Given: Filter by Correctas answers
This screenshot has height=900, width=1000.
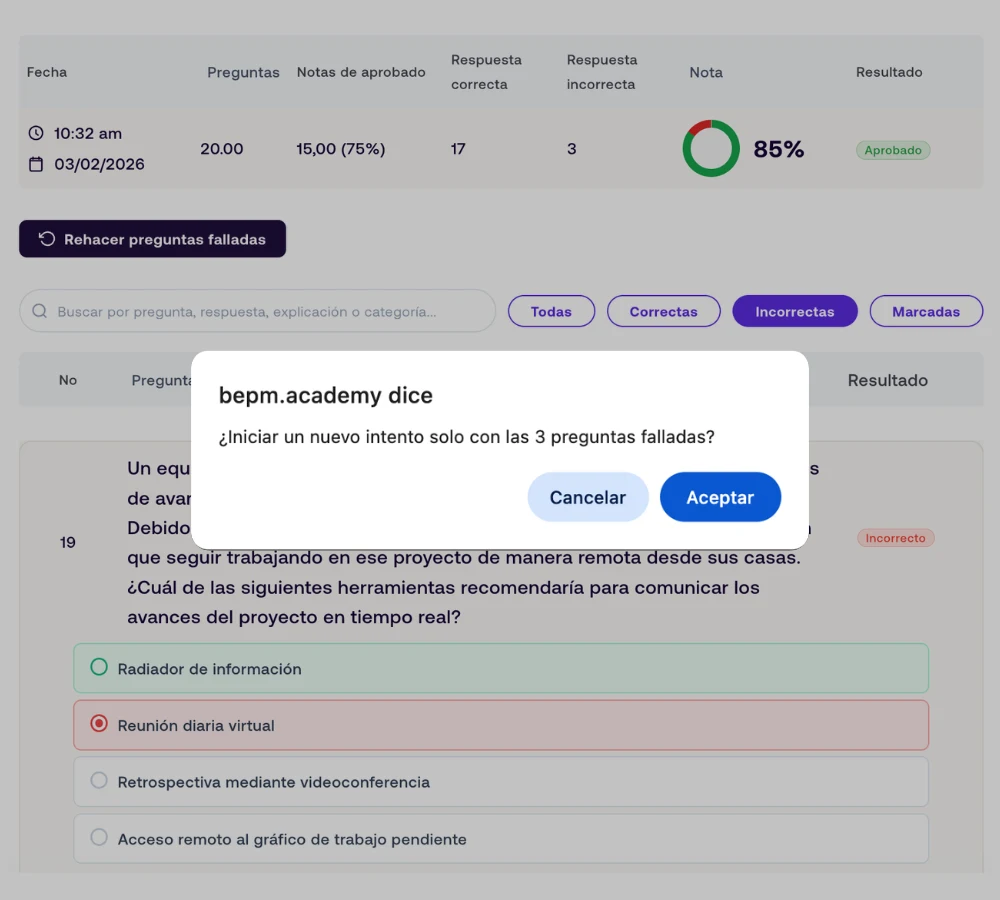Looking at the screenshot, I should coord(663,311).
